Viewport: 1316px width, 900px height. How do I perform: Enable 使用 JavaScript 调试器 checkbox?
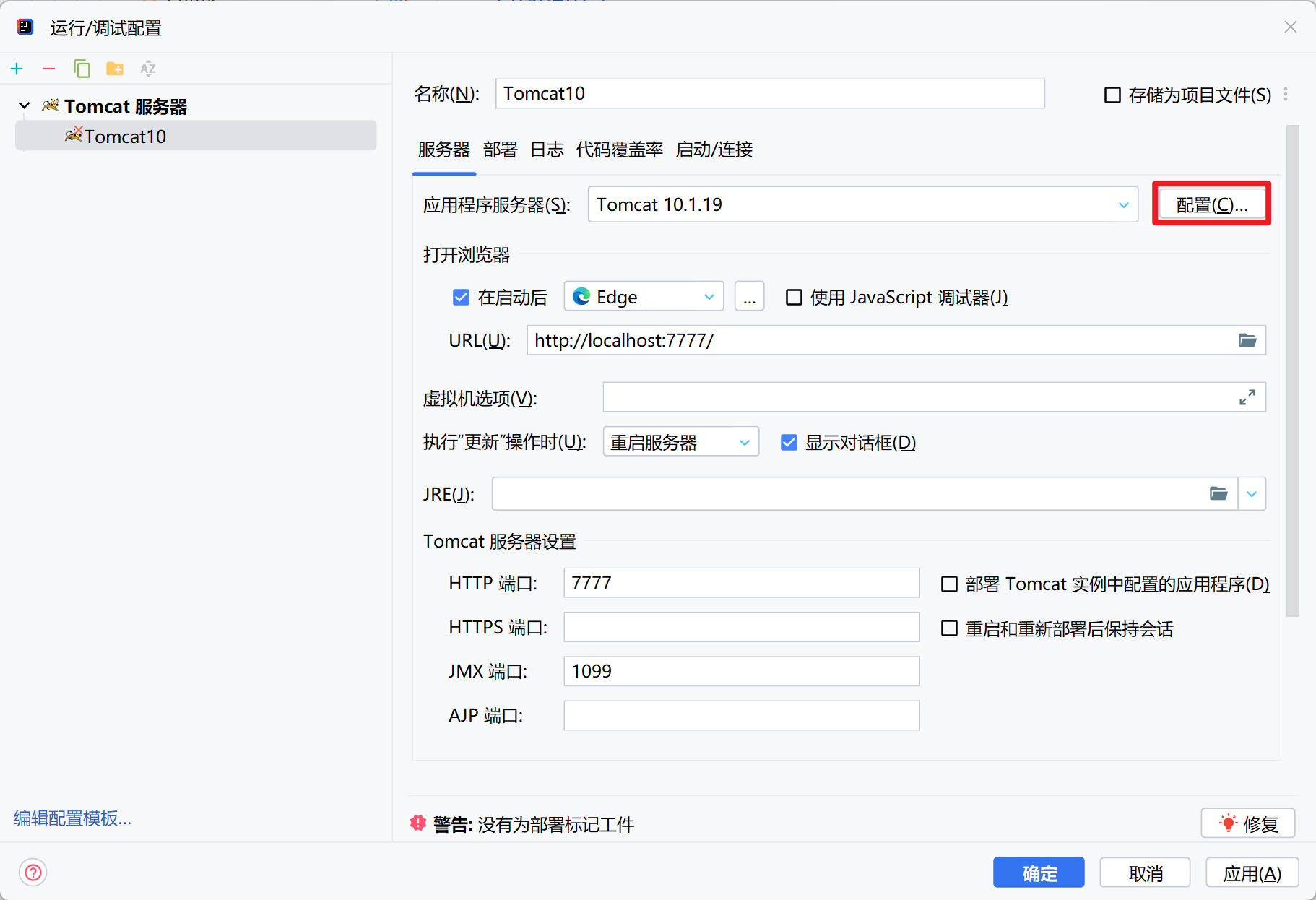[x=794, y=297]
